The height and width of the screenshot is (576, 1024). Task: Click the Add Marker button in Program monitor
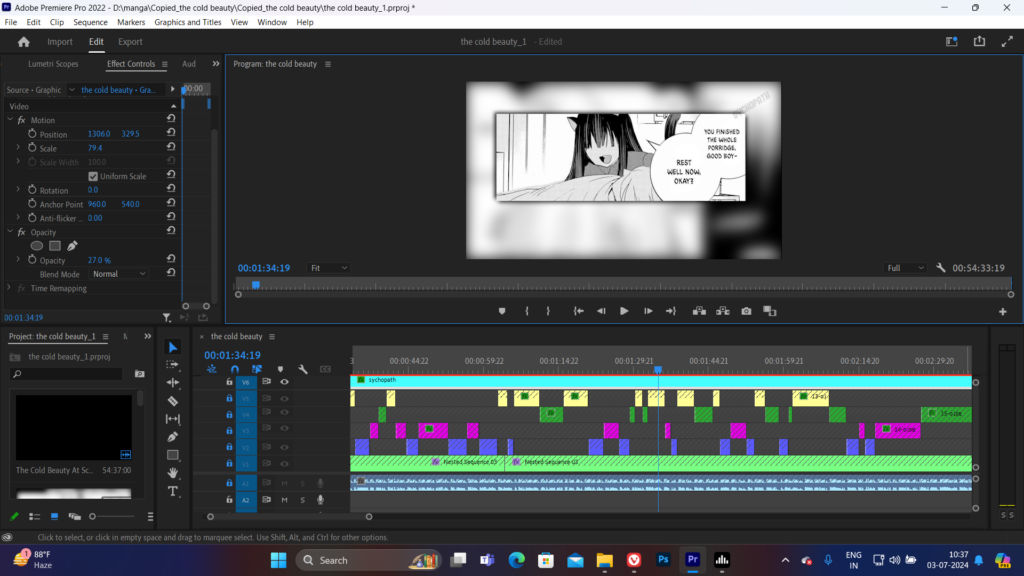(x=502, y=312)
